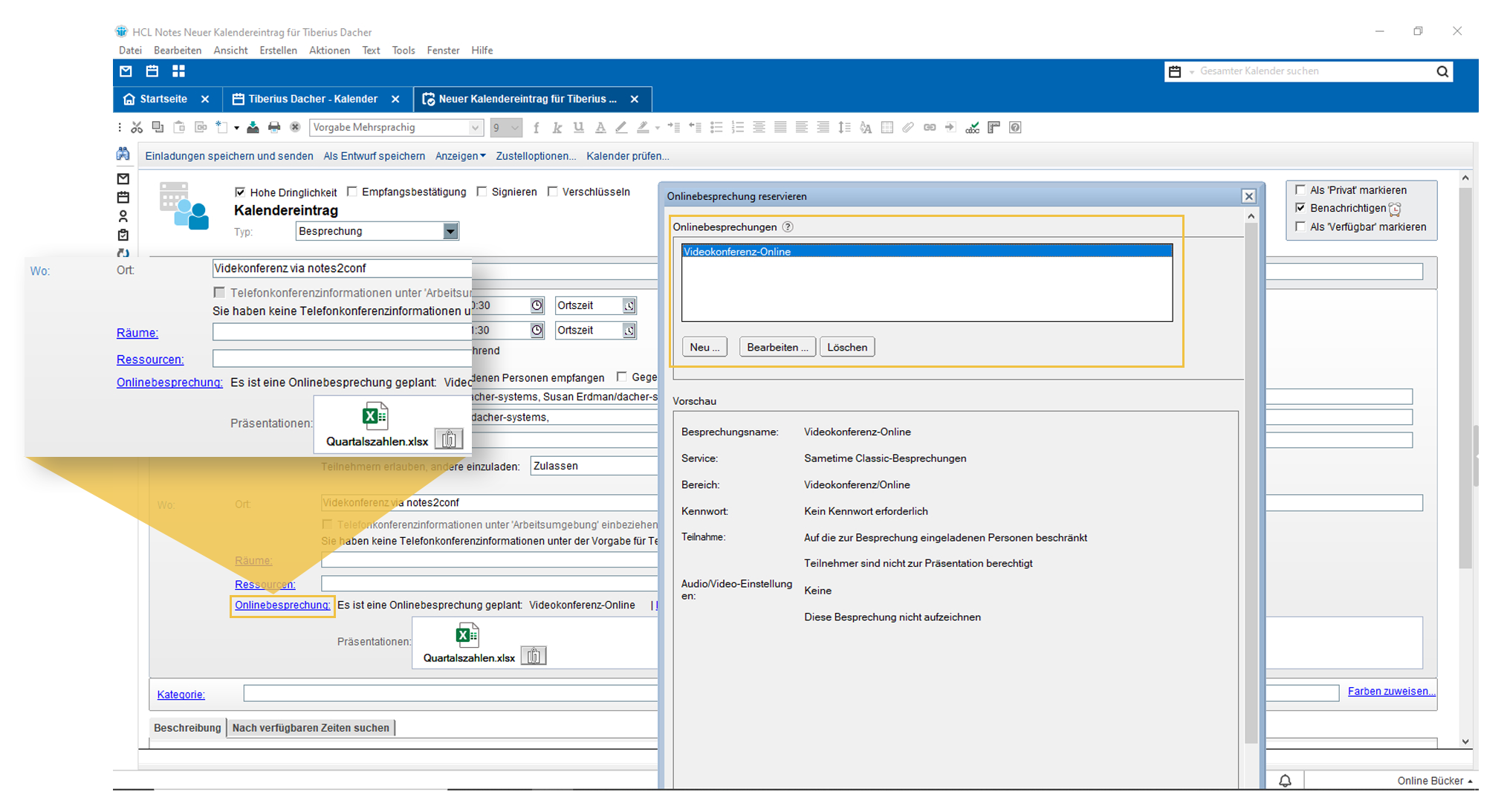Click the printer icon in toolbar
1507x812 pixels.
click(274, 128)
